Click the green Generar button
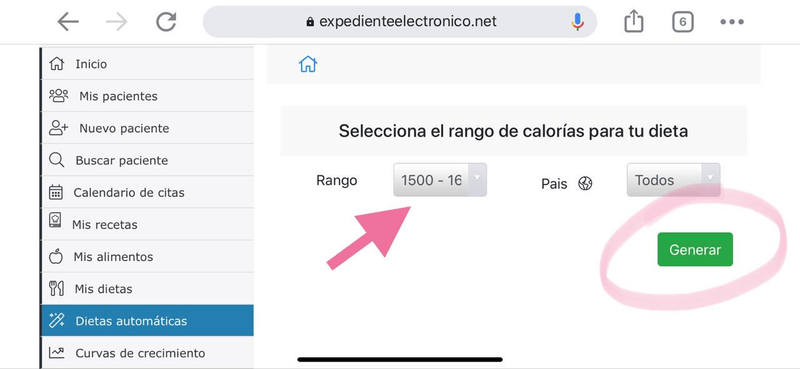The width and height of the screenshot is (800, 369). pyautogui.click(x=695, y=250)
